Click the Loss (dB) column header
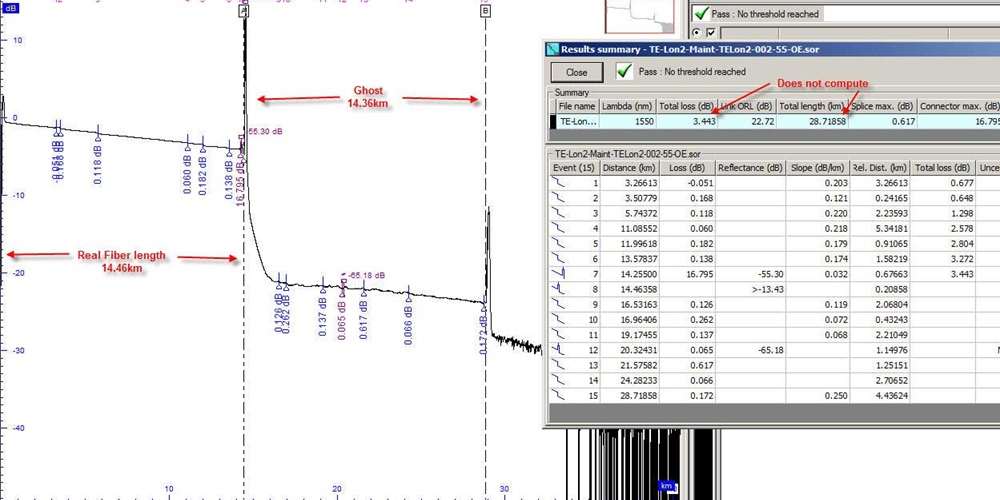Screen dimensions: 1000x500 pyautogui.click(x=688, y=168)
